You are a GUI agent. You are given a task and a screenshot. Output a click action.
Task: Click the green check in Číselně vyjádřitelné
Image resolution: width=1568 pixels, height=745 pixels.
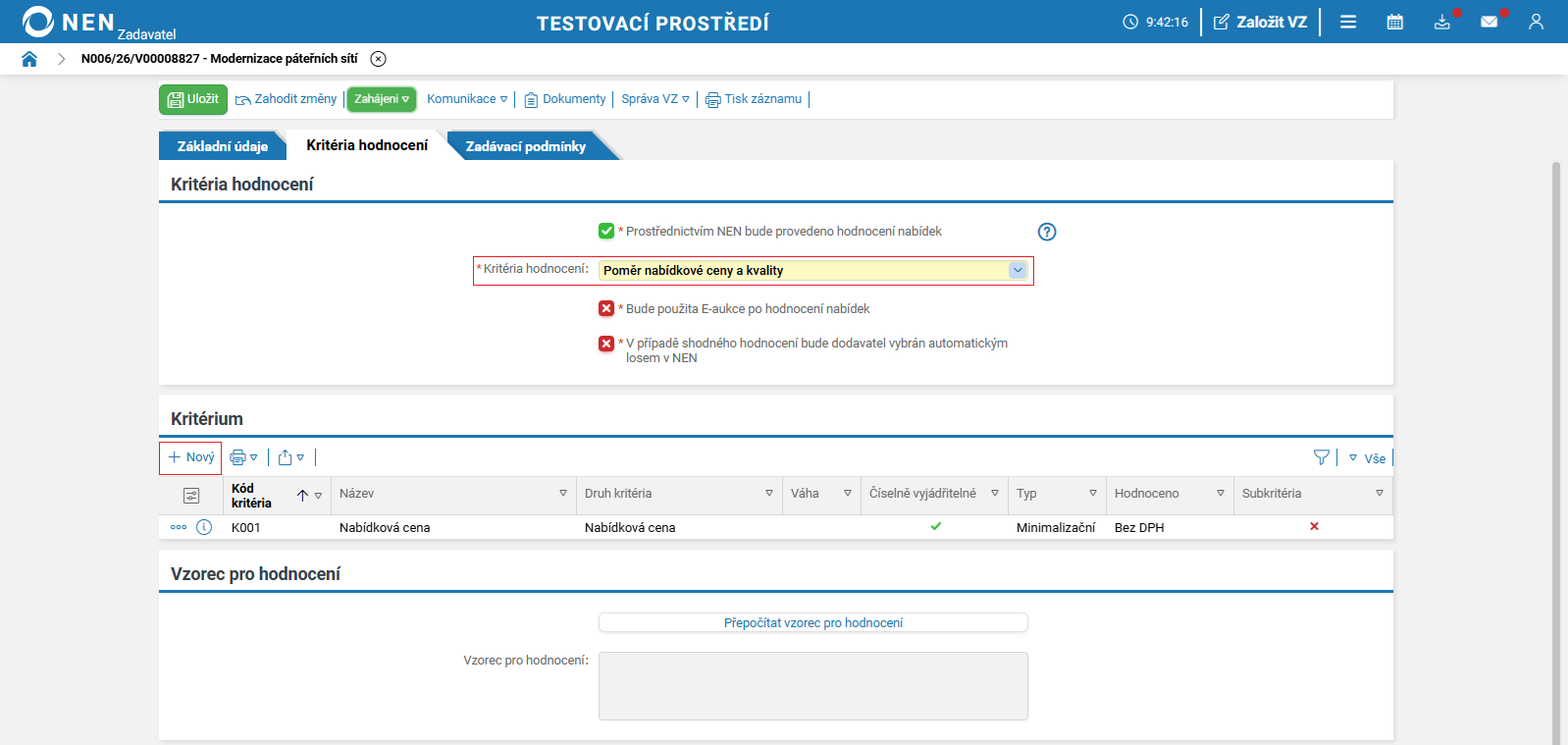936,526
